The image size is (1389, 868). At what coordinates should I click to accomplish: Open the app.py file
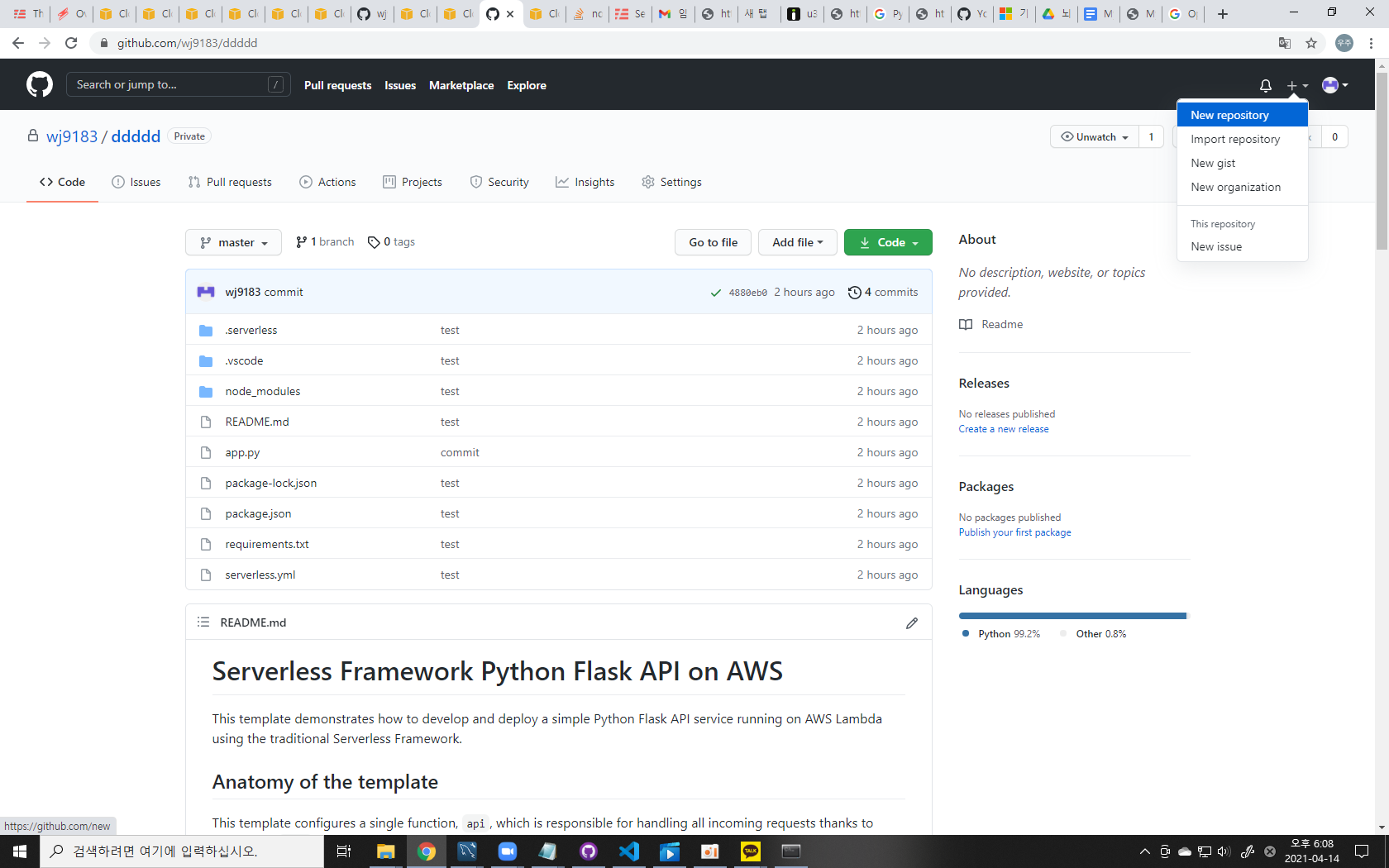(x=242, y=452)
